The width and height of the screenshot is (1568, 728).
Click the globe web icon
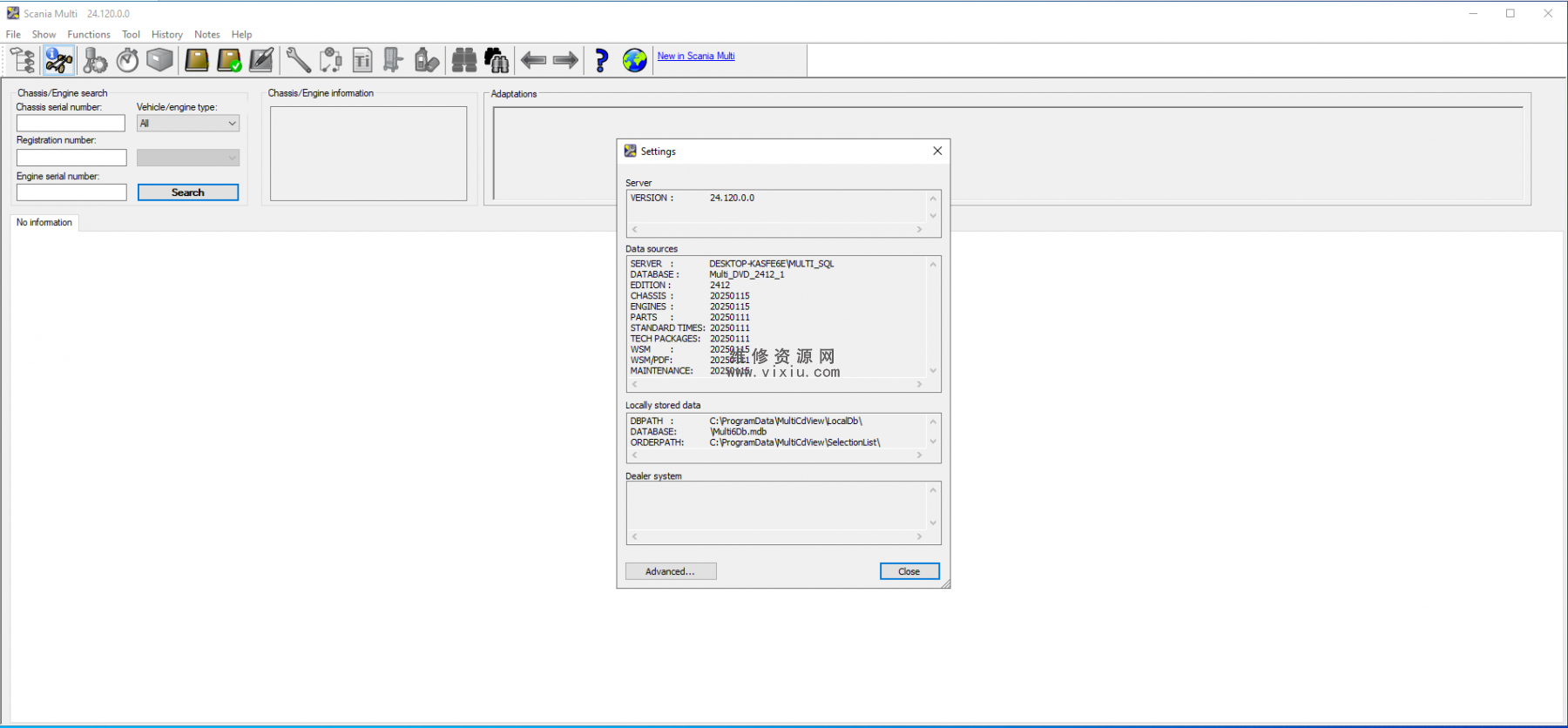click(x=635, y=60)
